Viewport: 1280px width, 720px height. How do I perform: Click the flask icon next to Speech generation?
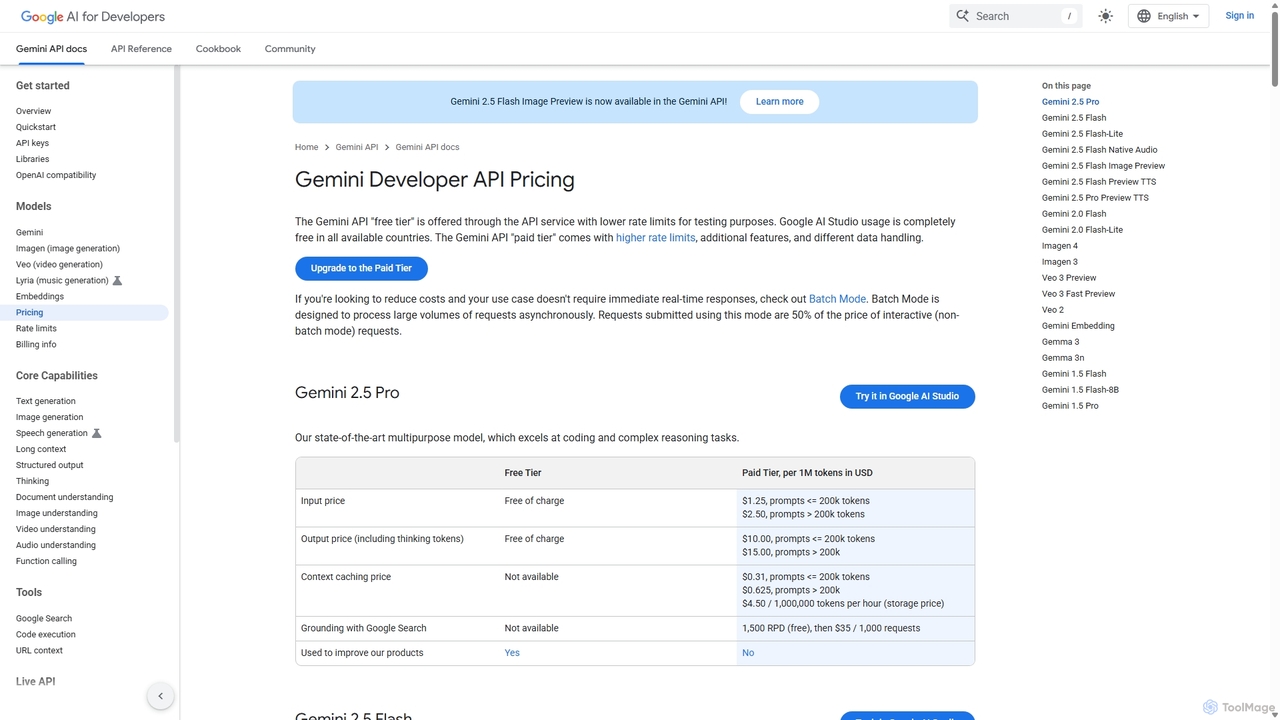(x=97, y=433)
